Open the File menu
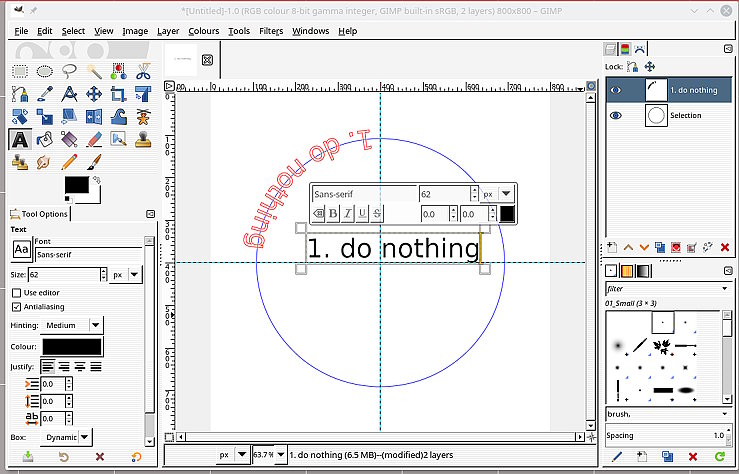Viewport: 739px width, 474px height. (x=21, y=31)
